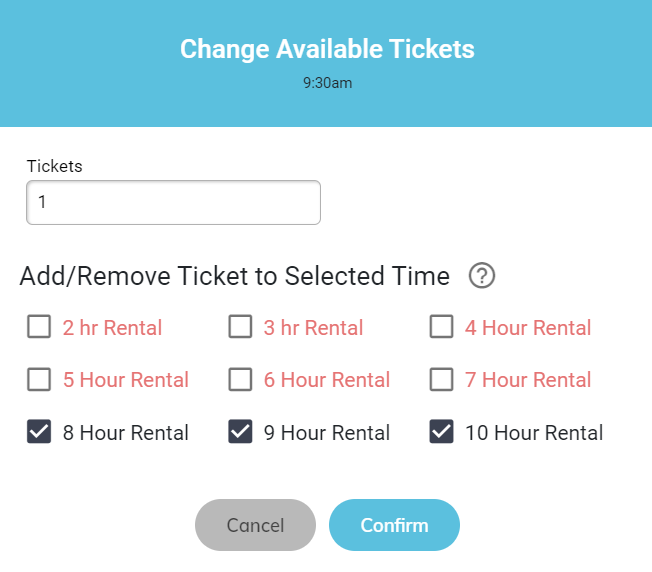
Task: Untick the 9 Hour Rental checkbox
Action: (240, 431)
